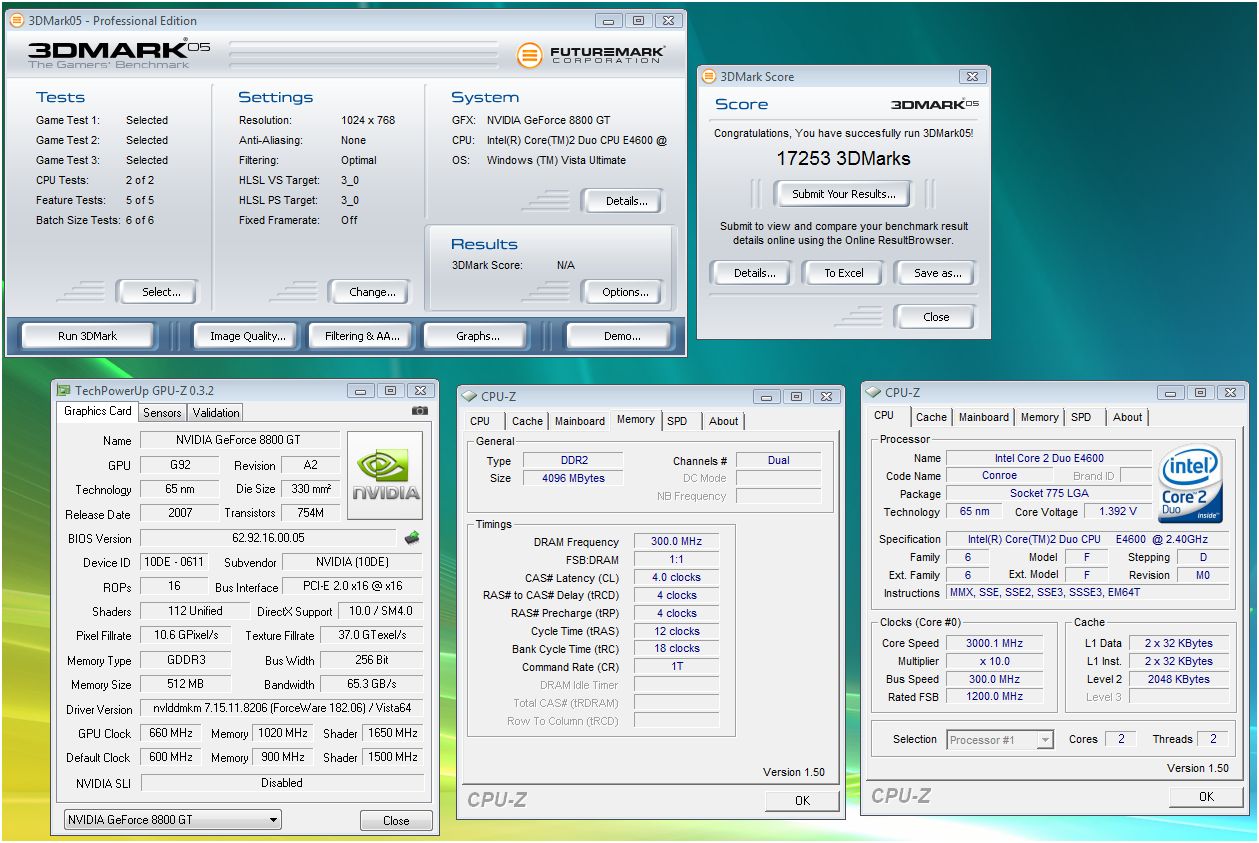Minimize the 3DMark05 main window
This screenshot has height=843, width=1259.
click(608, 20)
